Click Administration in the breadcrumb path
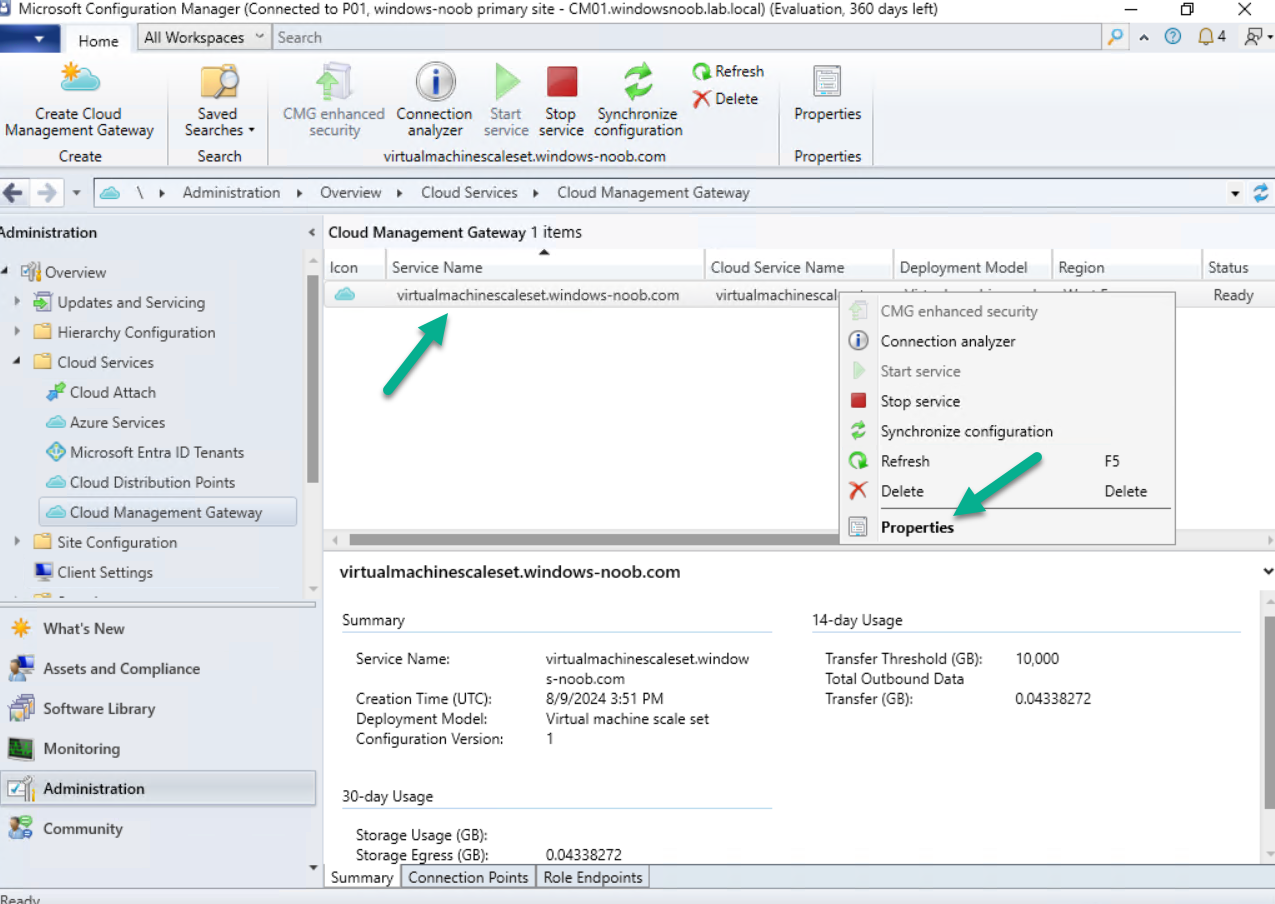1275x904 pixels. [231, 193]
